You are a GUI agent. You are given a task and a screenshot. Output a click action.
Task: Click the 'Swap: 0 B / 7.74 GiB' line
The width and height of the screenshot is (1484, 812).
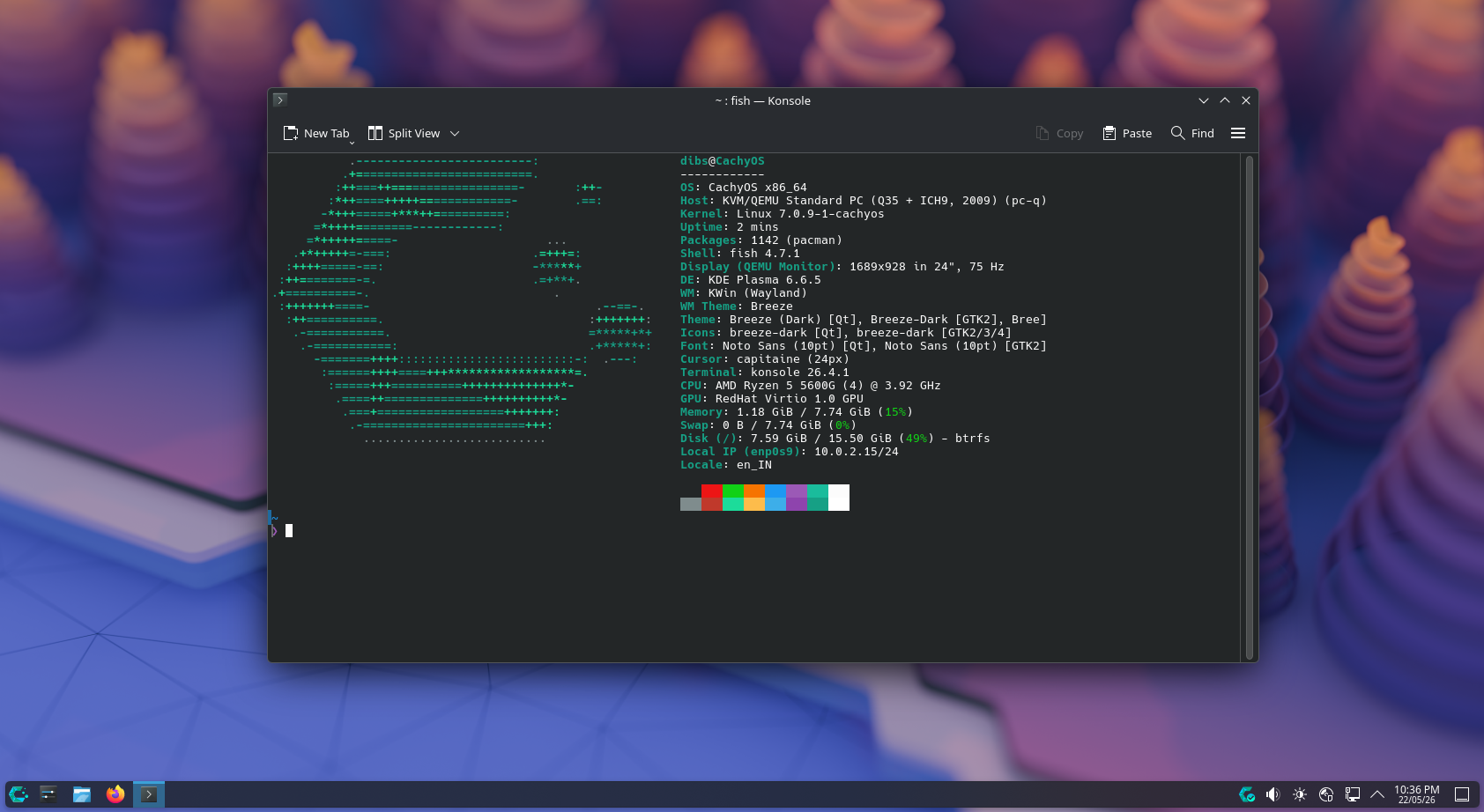click(768, 425)
